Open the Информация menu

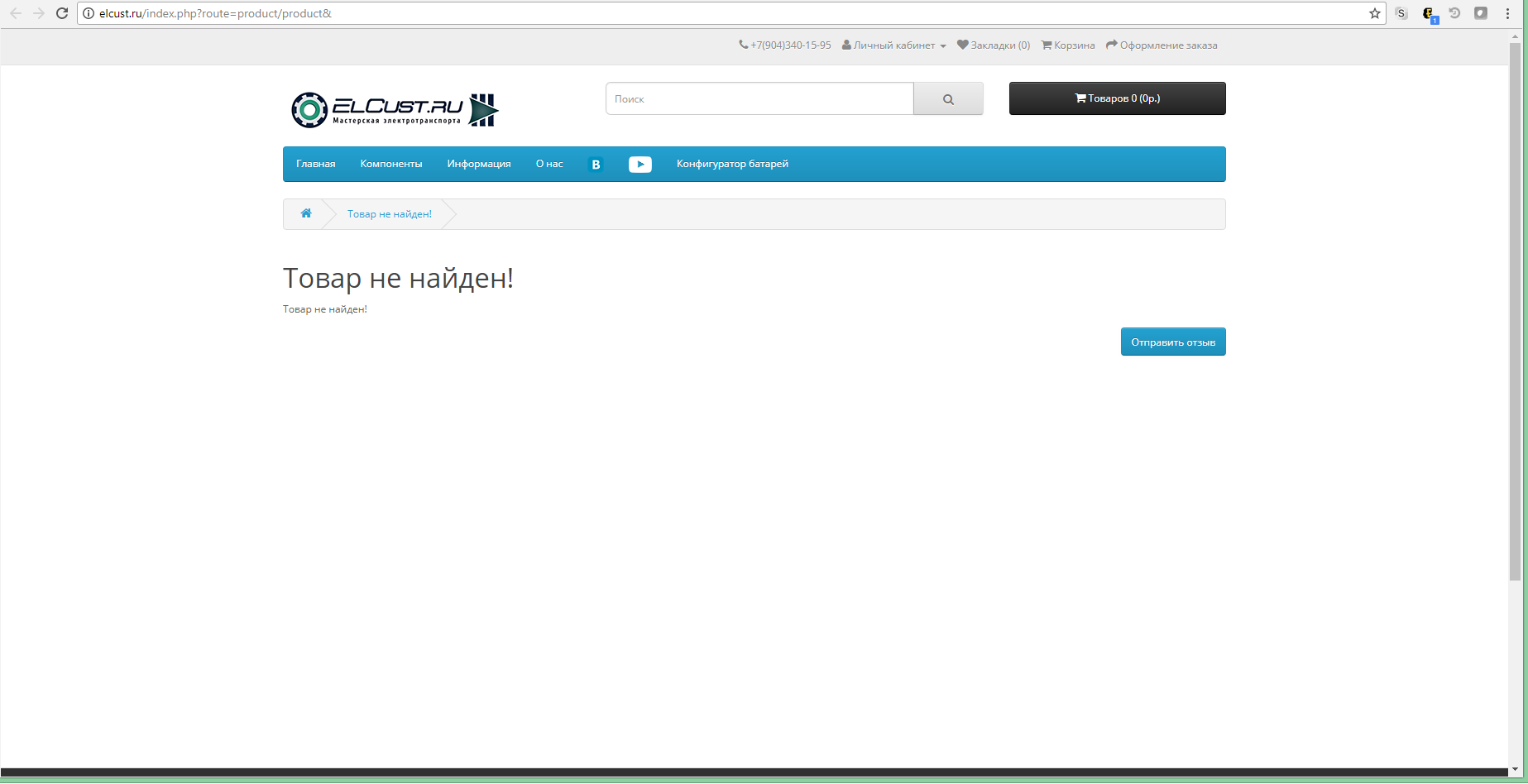[x=479, y=164]
